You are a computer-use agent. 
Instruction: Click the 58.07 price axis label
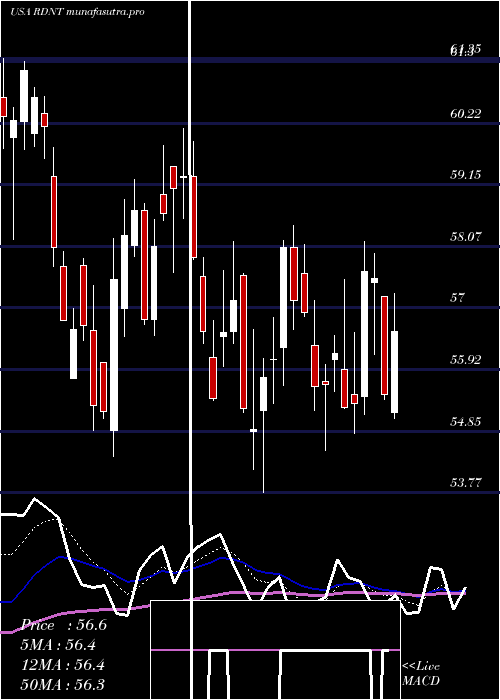[466, 237]
